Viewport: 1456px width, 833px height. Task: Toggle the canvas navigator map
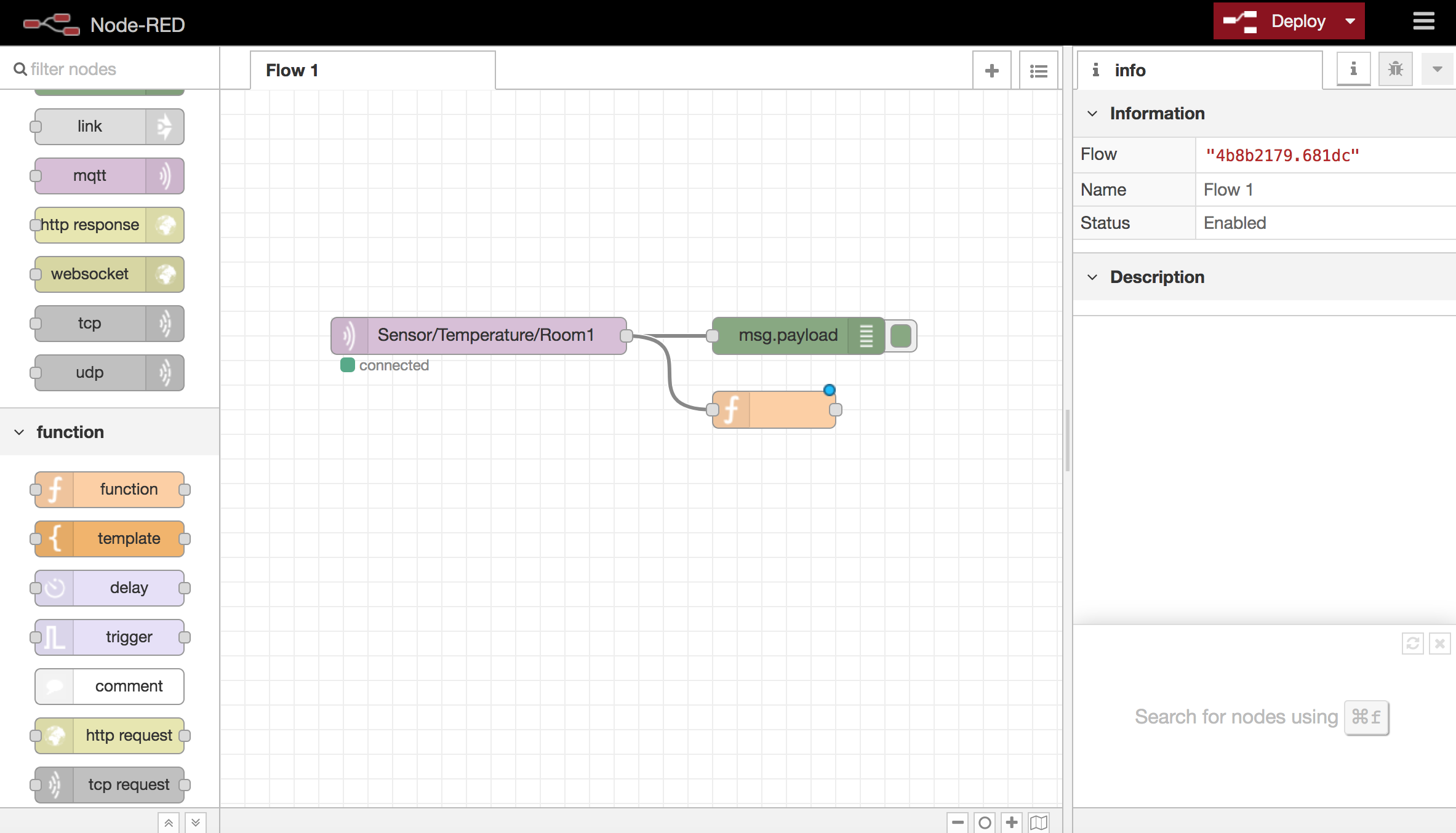[x=1039, y=822]
